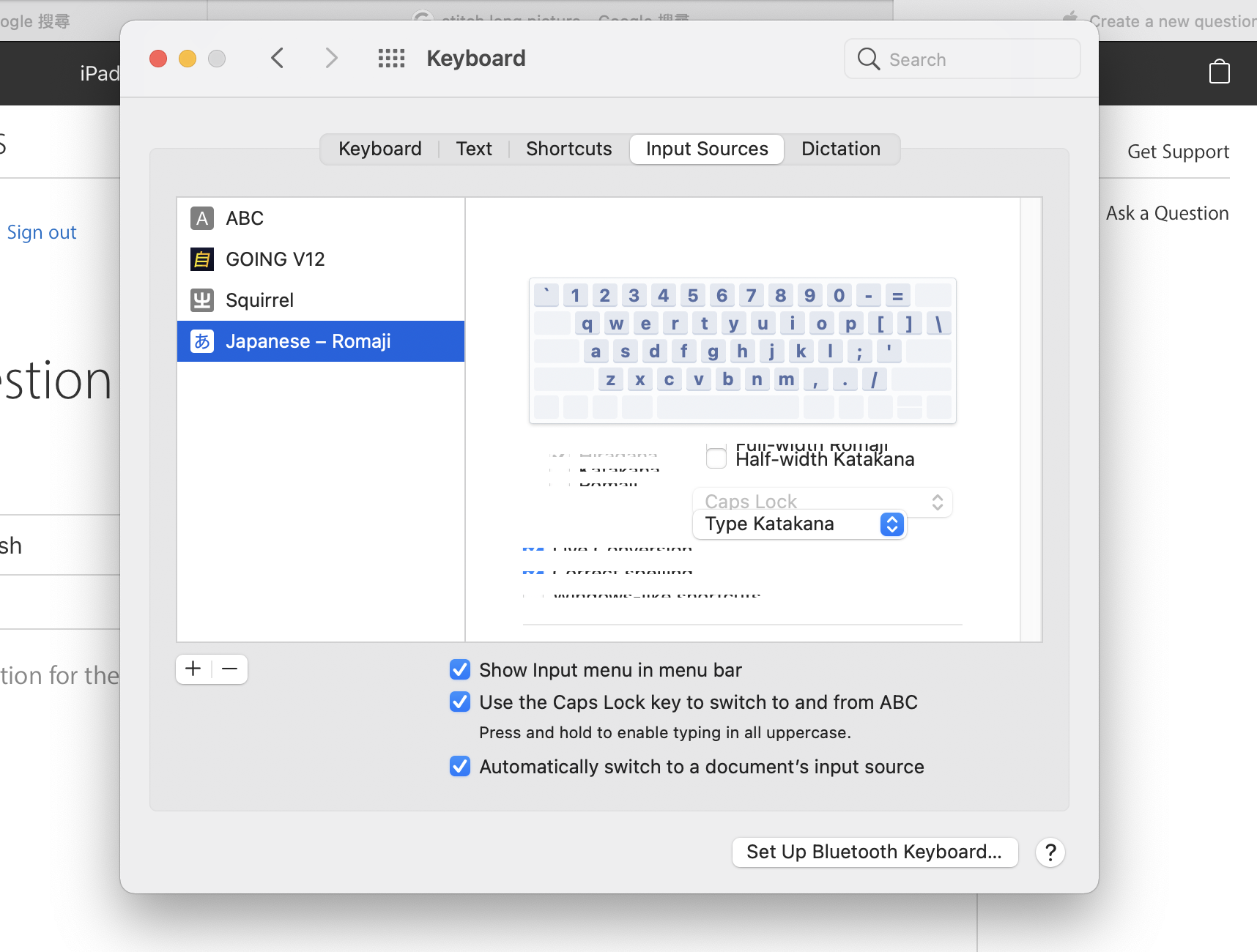Click the Sign out link in the browser
Viewport: 1257px width, 952px height.
[42, 232]
